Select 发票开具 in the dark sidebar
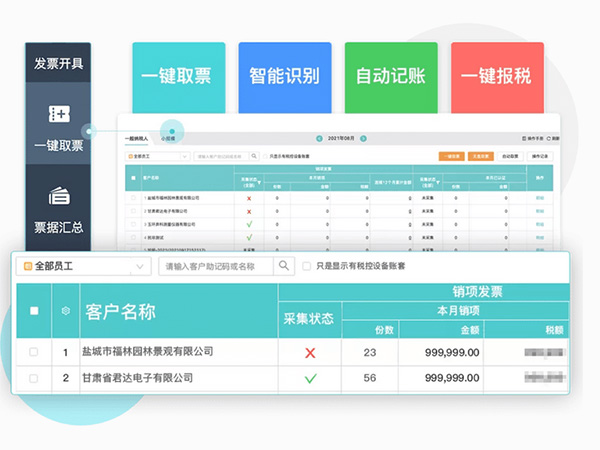This screenshot has width=600, height=450. pyautogui.click(x=59, y=63)
